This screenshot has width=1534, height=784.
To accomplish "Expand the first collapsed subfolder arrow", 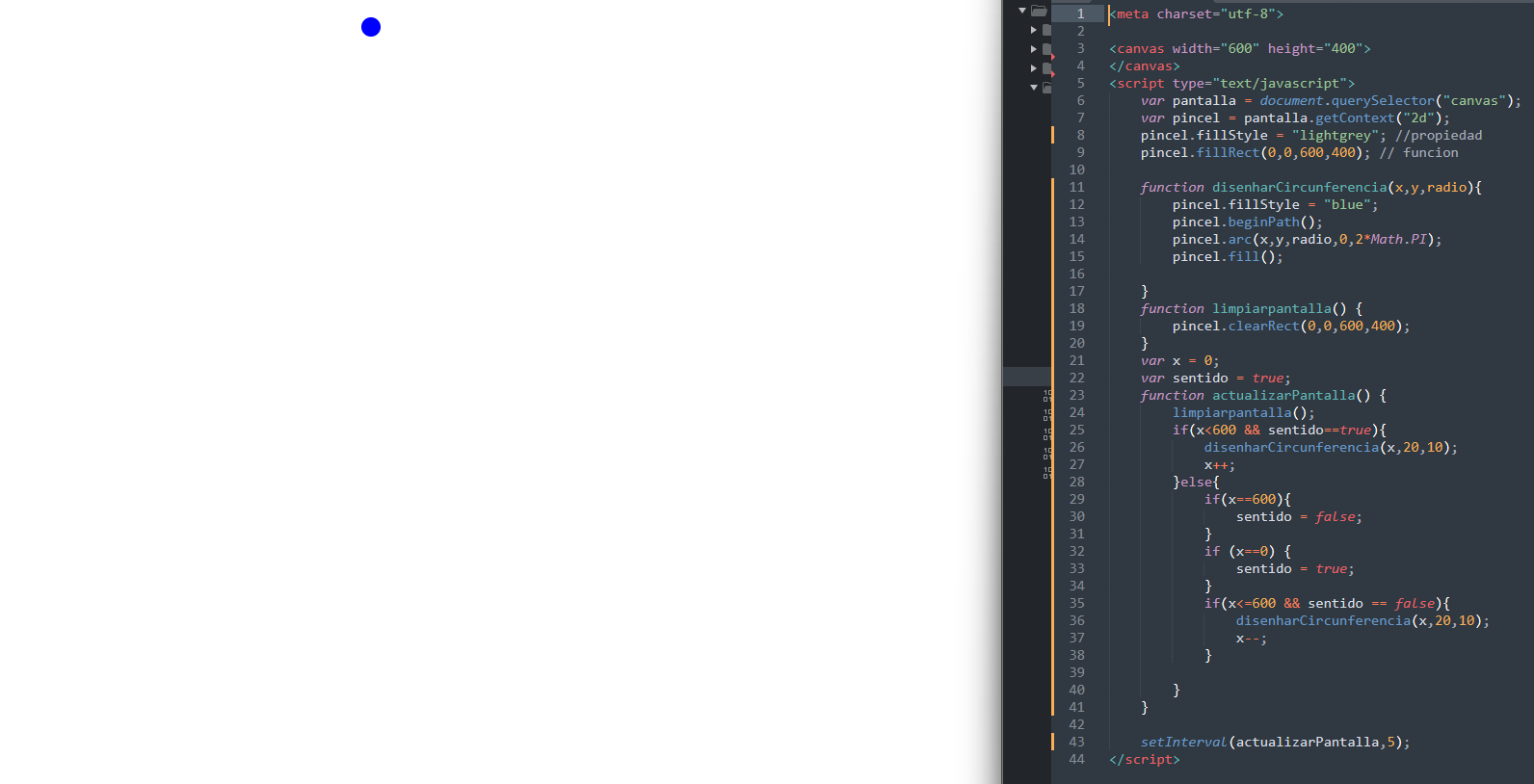I will tap(1034, 30).
